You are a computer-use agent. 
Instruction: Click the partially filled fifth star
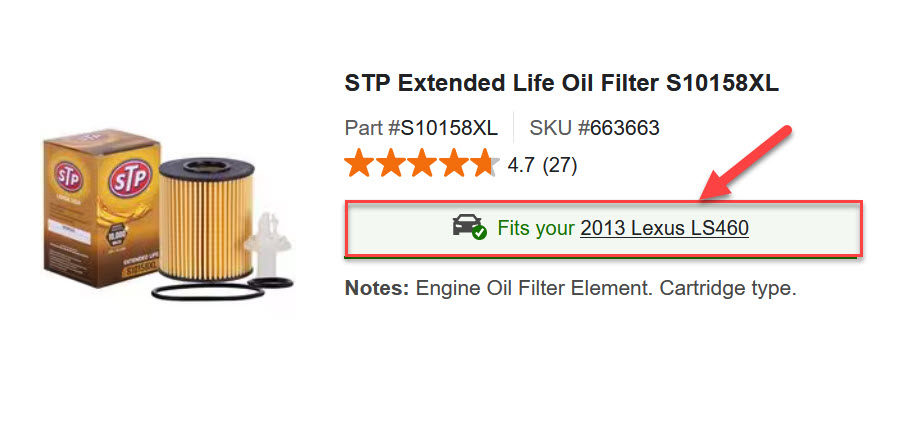484,163
